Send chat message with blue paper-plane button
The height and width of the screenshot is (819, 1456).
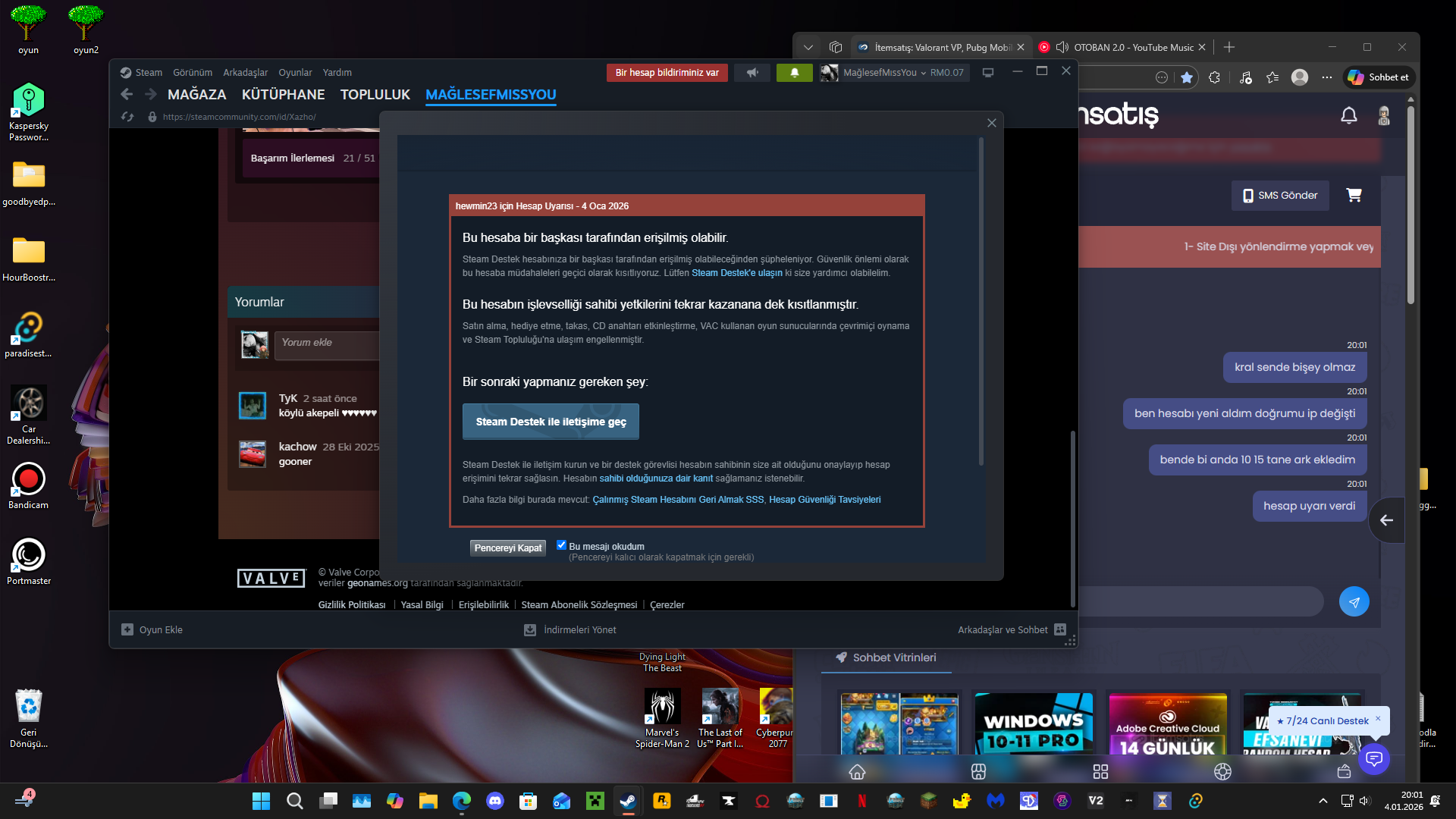point(1354,601)
